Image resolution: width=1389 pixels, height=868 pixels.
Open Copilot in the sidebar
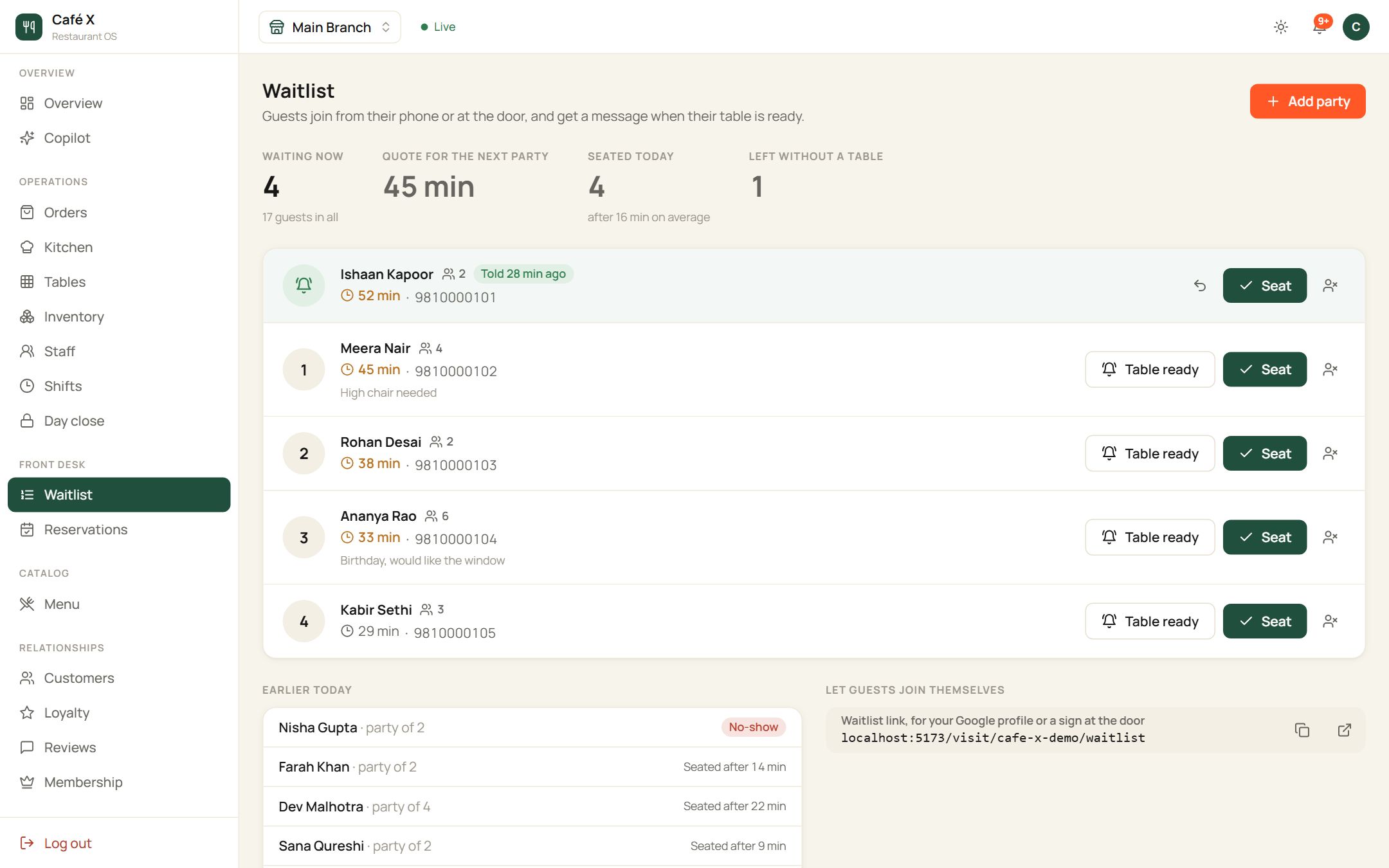click(x=119, y=138)
